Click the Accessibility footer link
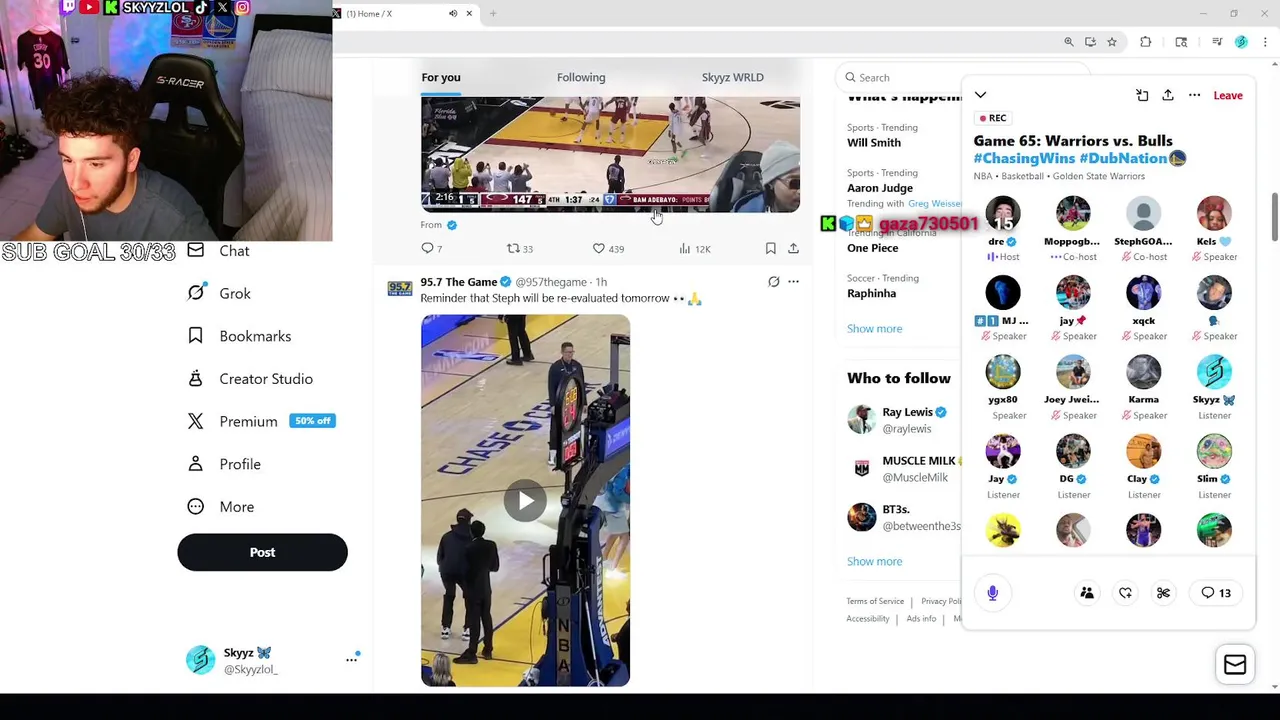 tap(868, 619)
